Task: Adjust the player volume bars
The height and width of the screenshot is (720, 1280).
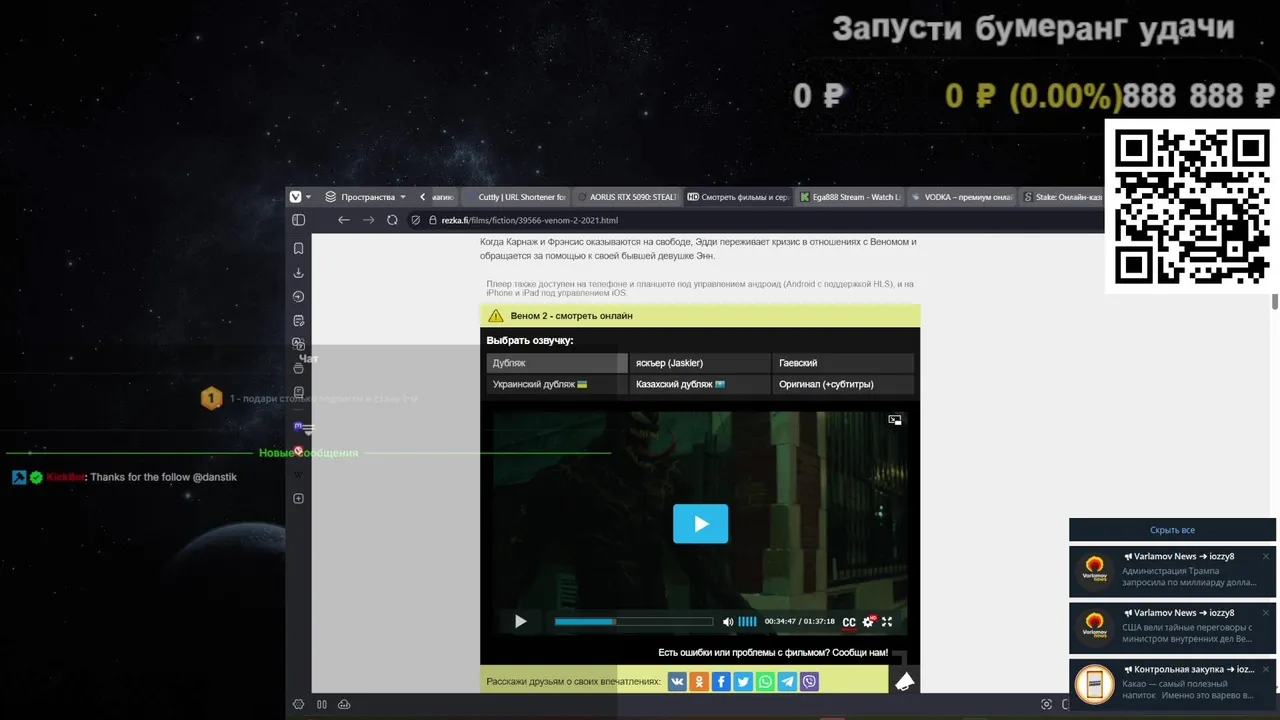Action: point(747,622)
